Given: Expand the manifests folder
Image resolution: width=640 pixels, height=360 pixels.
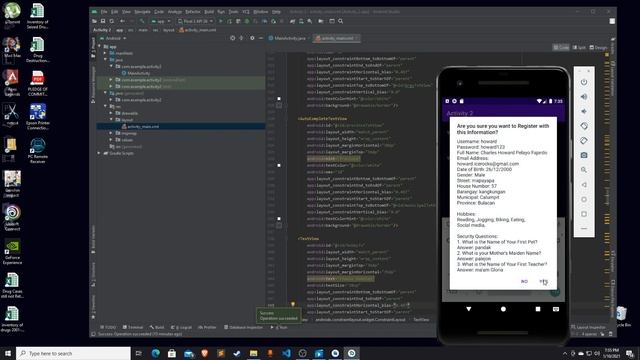Looking at the screenshot, I should 105,53.
